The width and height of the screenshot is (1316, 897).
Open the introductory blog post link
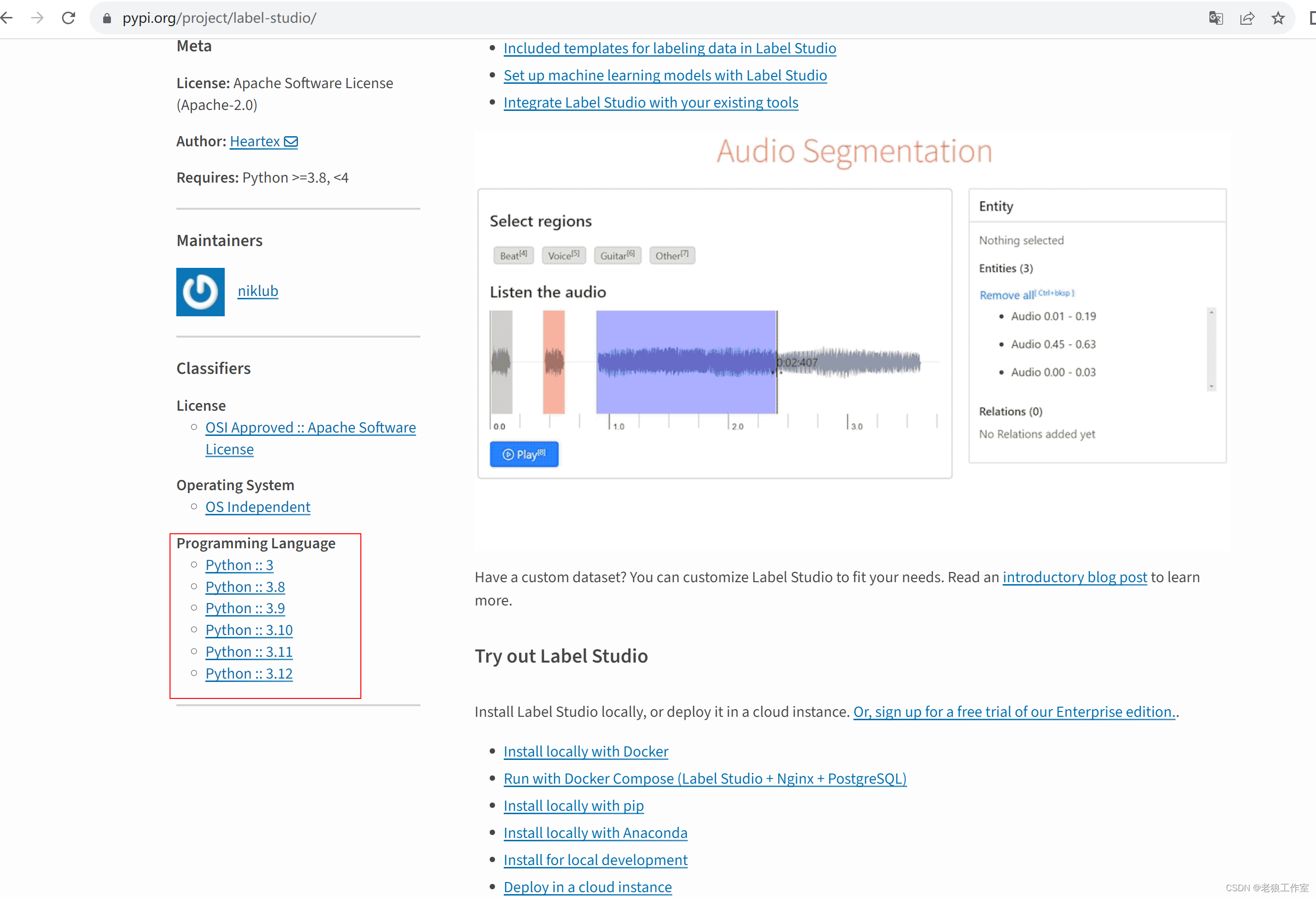click(x=1074, y=577)
